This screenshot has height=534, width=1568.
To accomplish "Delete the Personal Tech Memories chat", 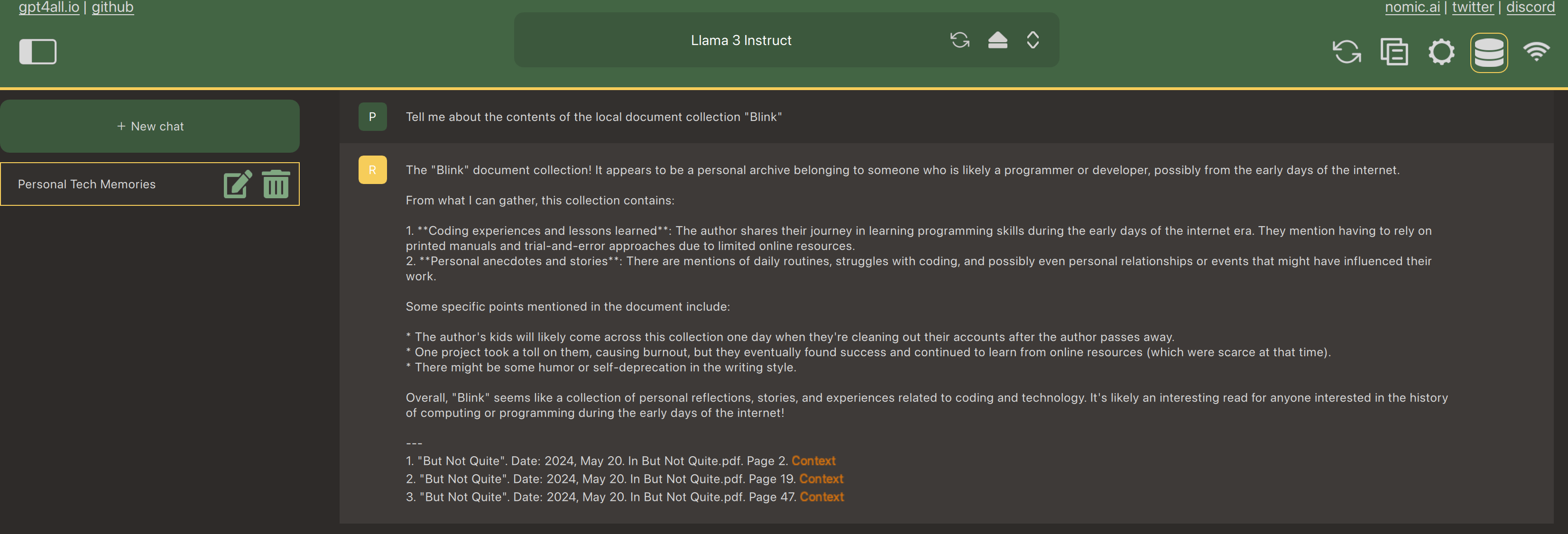I will pos(276,184).
